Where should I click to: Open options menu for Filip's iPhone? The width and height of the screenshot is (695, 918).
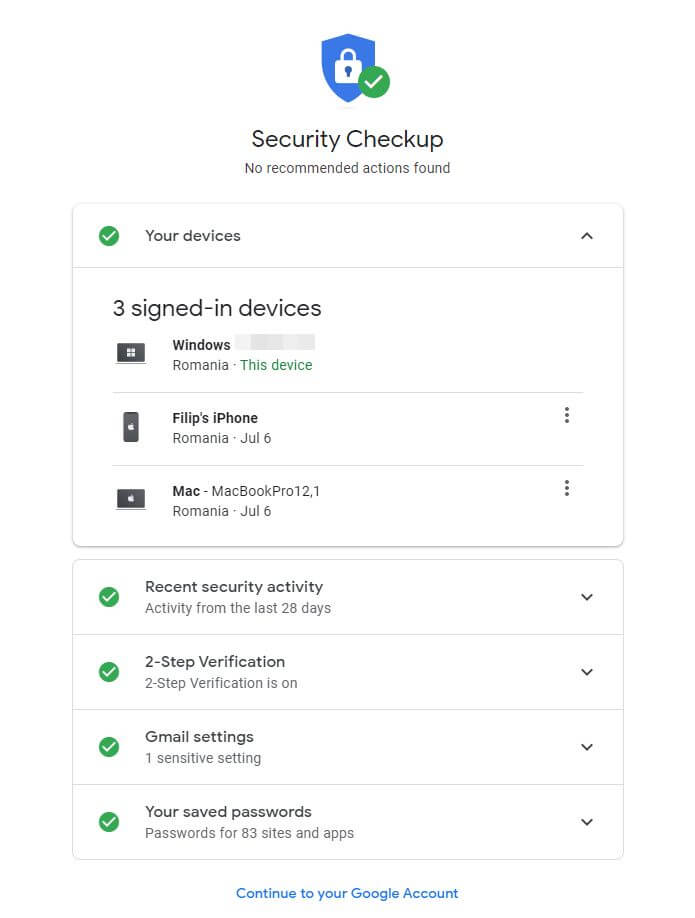click(x=566, y=415)
